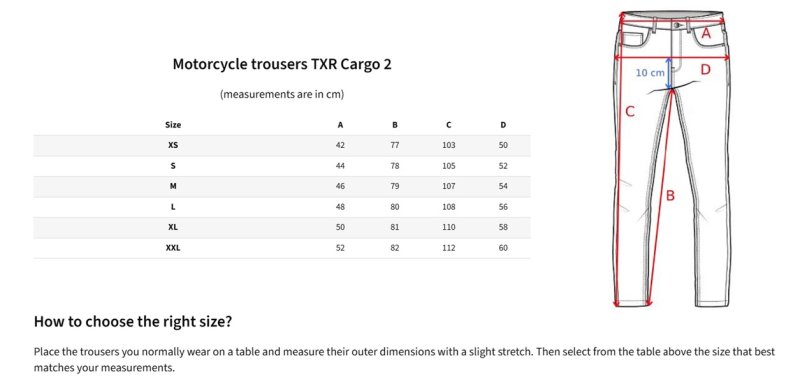This screenshot has height=391, width=800.
Task: Click the red letter B on trousers diagram
Action: (x=670, y=196)
